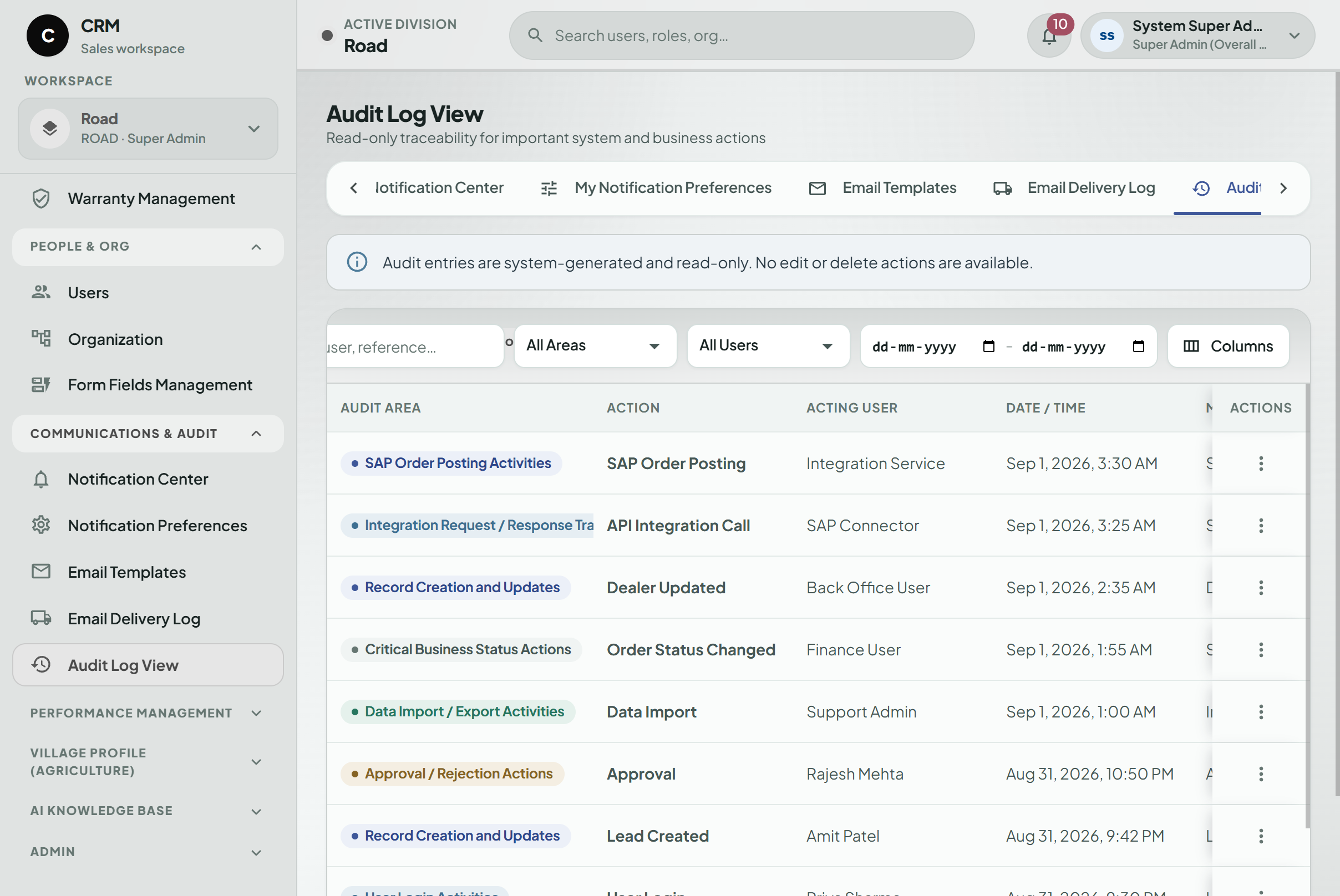Open the System Super Admin profile menu
1340x896 pixels.
(x=1197, y=35)
